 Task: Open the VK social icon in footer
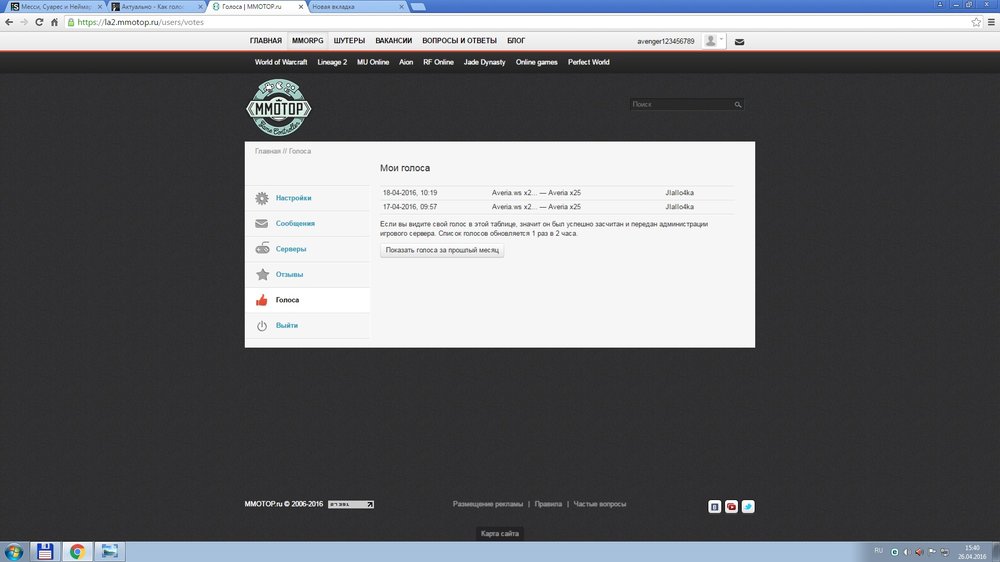pos(714,507)
